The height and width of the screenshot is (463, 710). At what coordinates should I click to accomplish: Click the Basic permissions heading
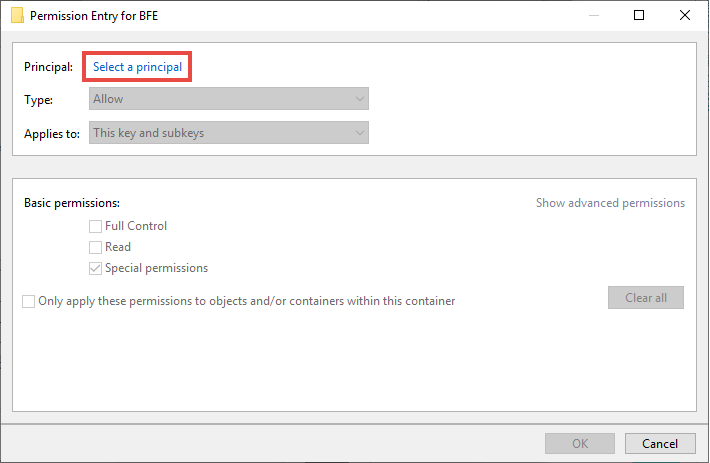[72, 203]
